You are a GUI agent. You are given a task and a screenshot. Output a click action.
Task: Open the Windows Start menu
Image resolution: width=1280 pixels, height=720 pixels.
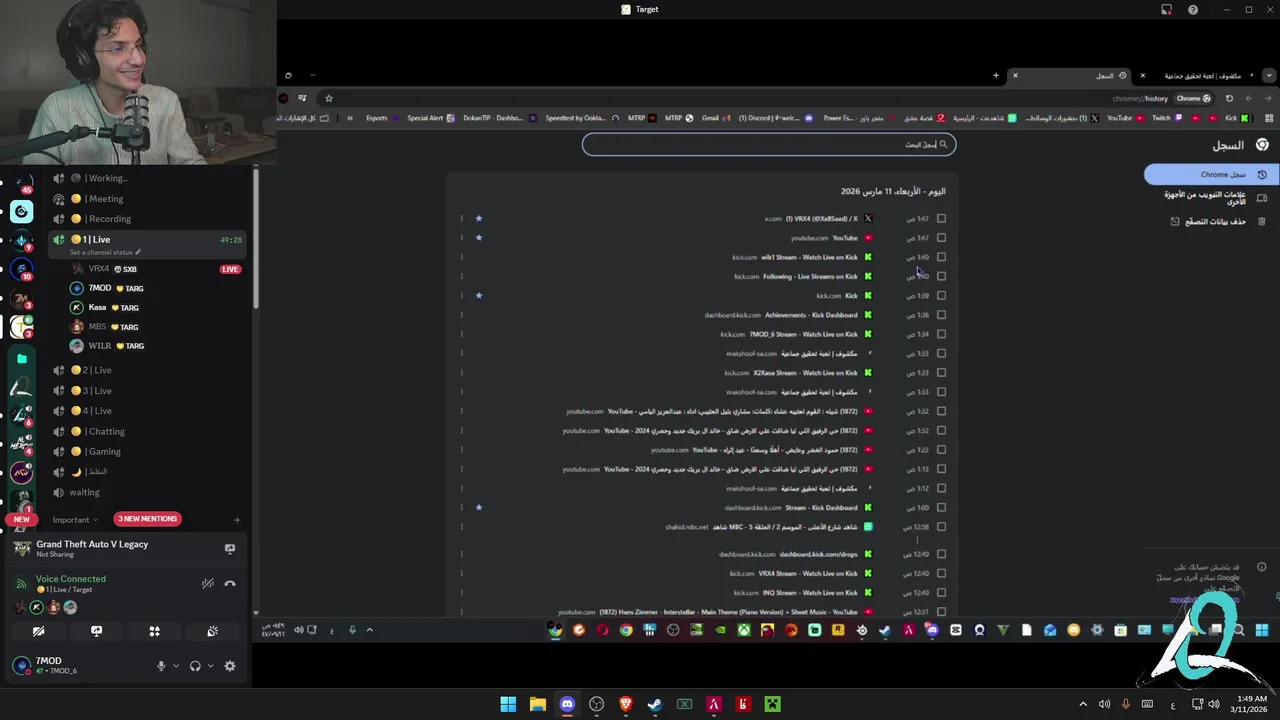point(508,704)
